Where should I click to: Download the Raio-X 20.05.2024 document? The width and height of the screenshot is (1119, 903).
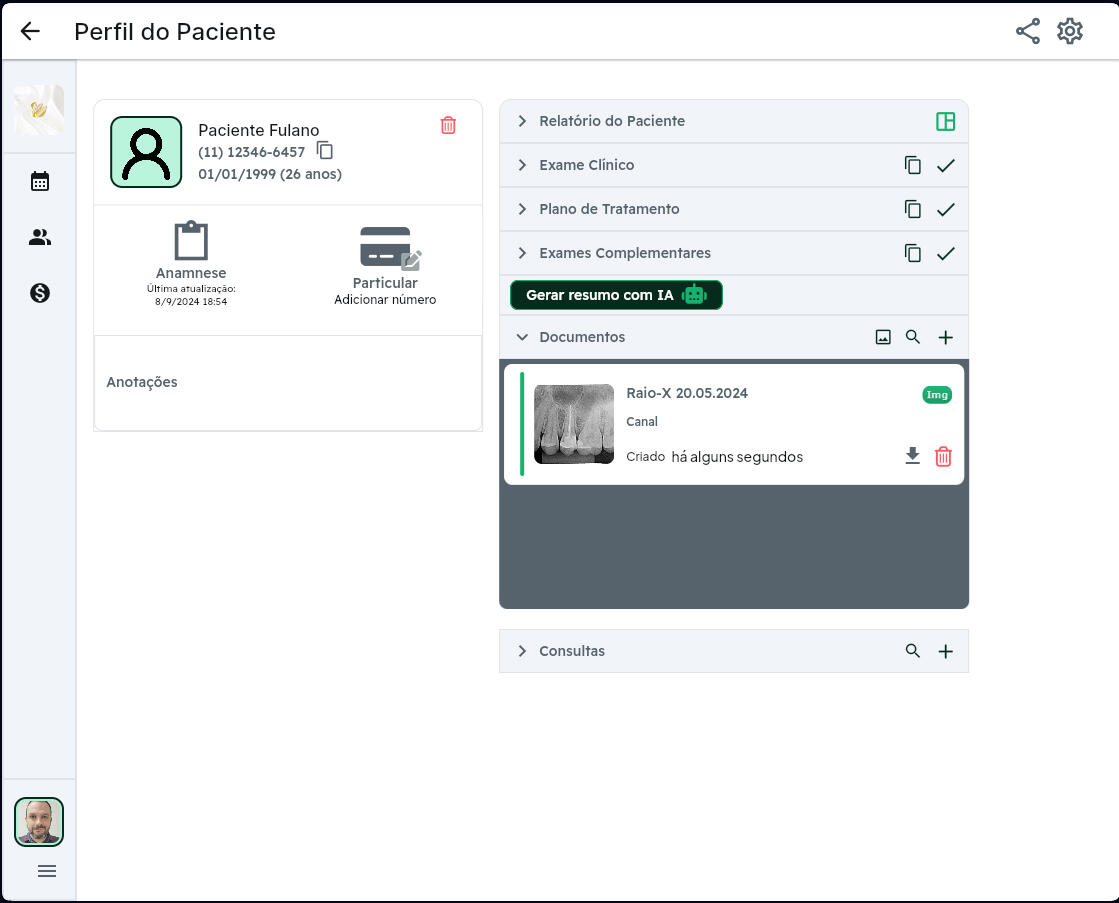pyautogui.click(x=912, y=455)
